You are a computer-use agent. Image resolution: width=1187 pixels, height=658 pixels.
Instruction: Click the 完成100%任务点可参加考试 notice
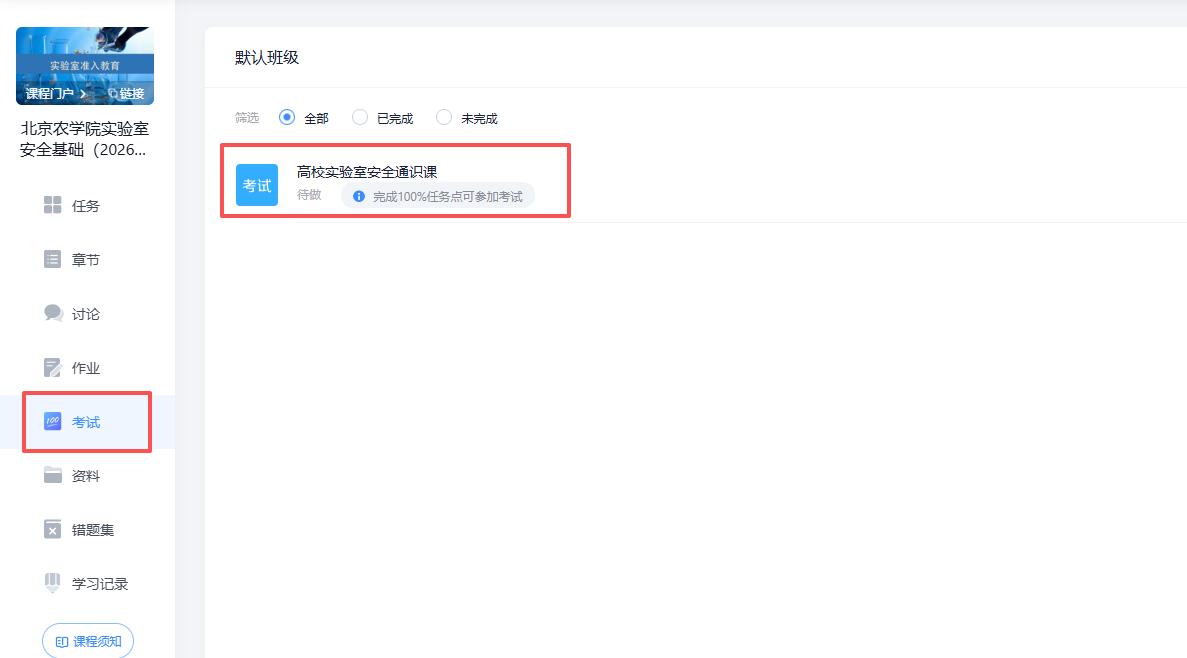click(x=438, y=196)
